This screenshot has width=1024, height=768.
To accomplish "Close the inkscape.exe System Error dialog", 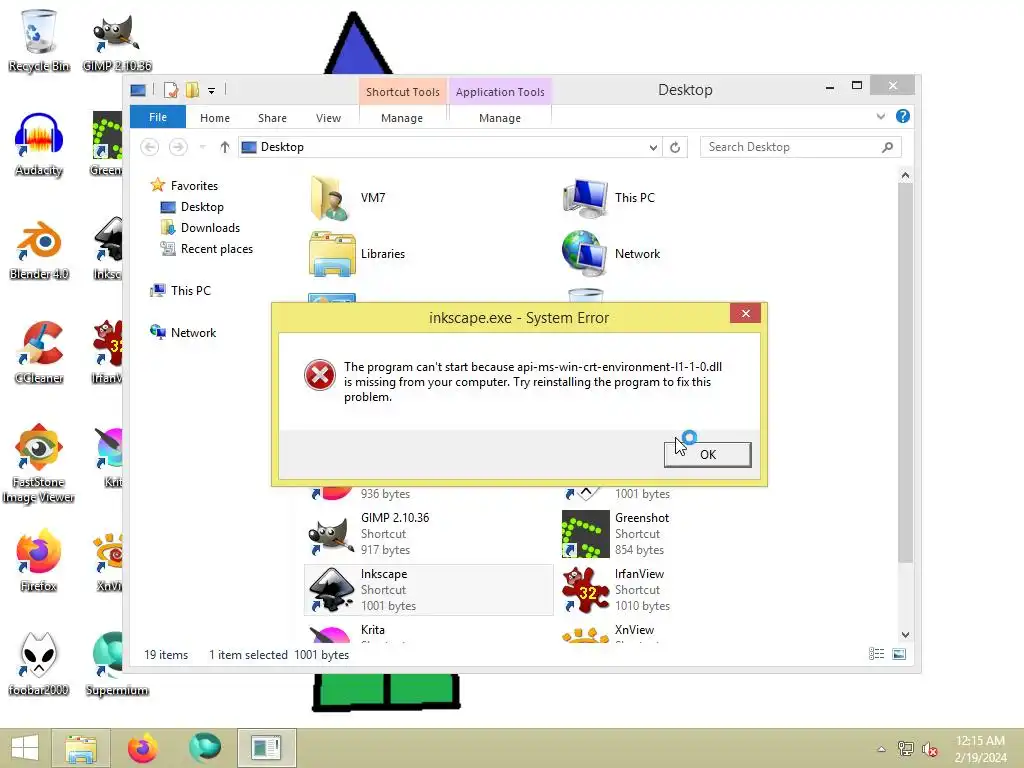I will point(745,314).
